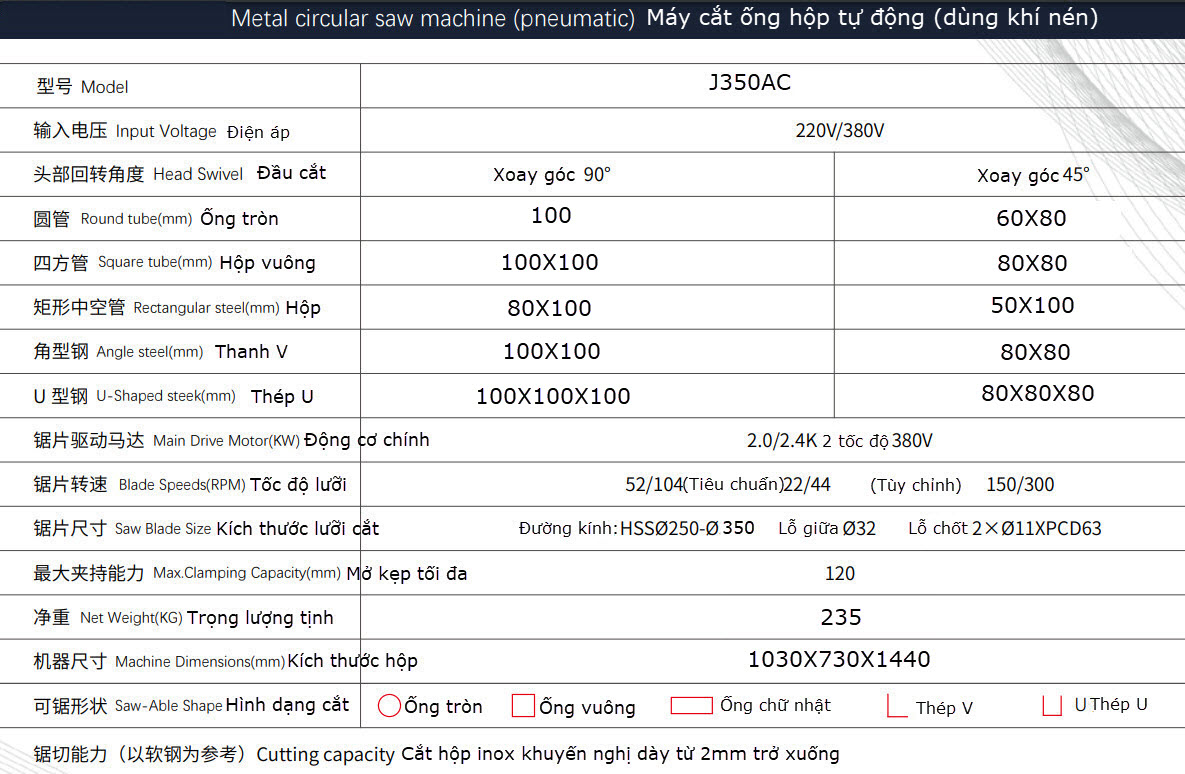Click the 220V/380V input voltage value
Viewport: 1185px width, 774px height.
(x=840, y=131)
